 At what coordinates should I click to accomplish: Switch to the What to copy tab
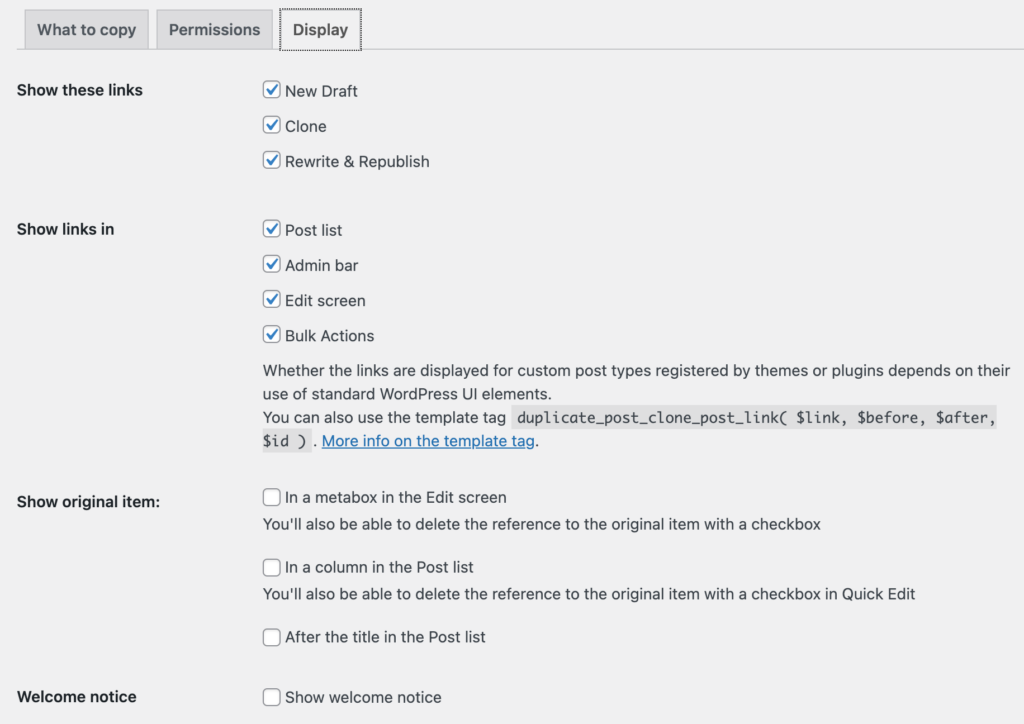pyautogui.click(x=86, y=29)
